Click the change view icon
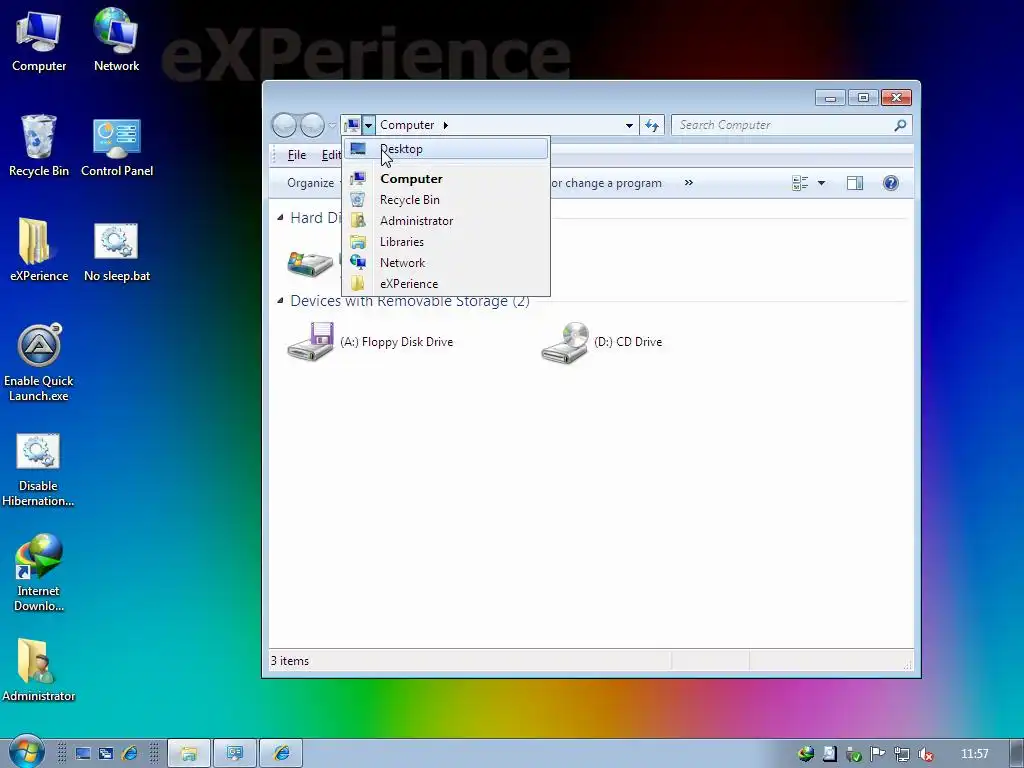1024x768 pixels. 799,184
